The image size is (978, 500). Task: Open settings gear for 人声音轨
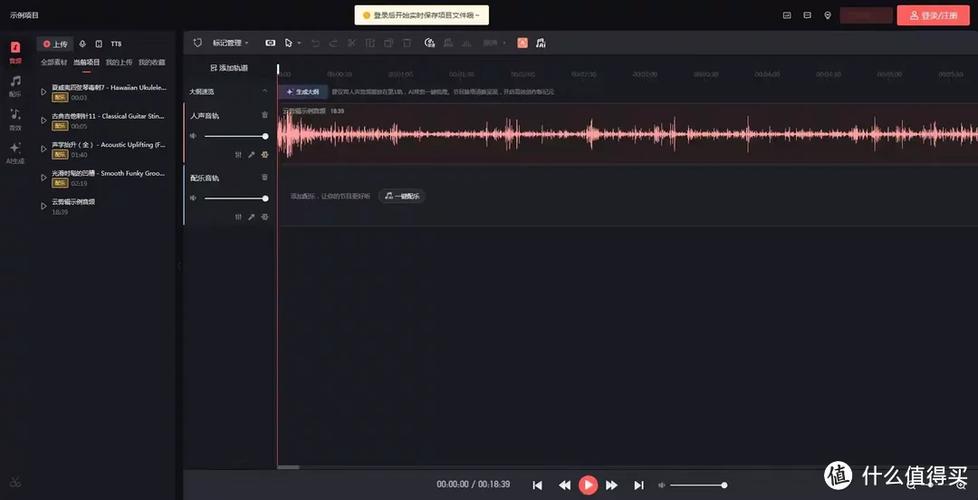265,155
